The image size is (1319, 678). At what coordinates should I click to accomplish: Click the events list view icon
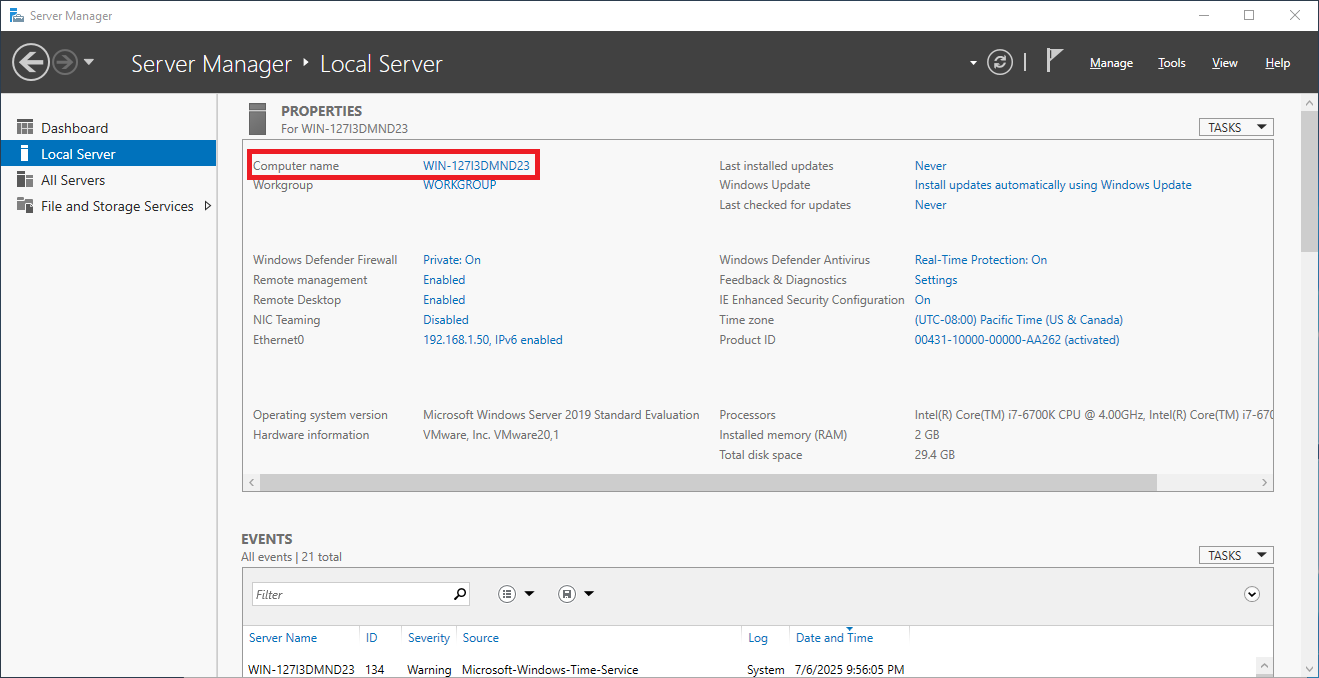507,593
